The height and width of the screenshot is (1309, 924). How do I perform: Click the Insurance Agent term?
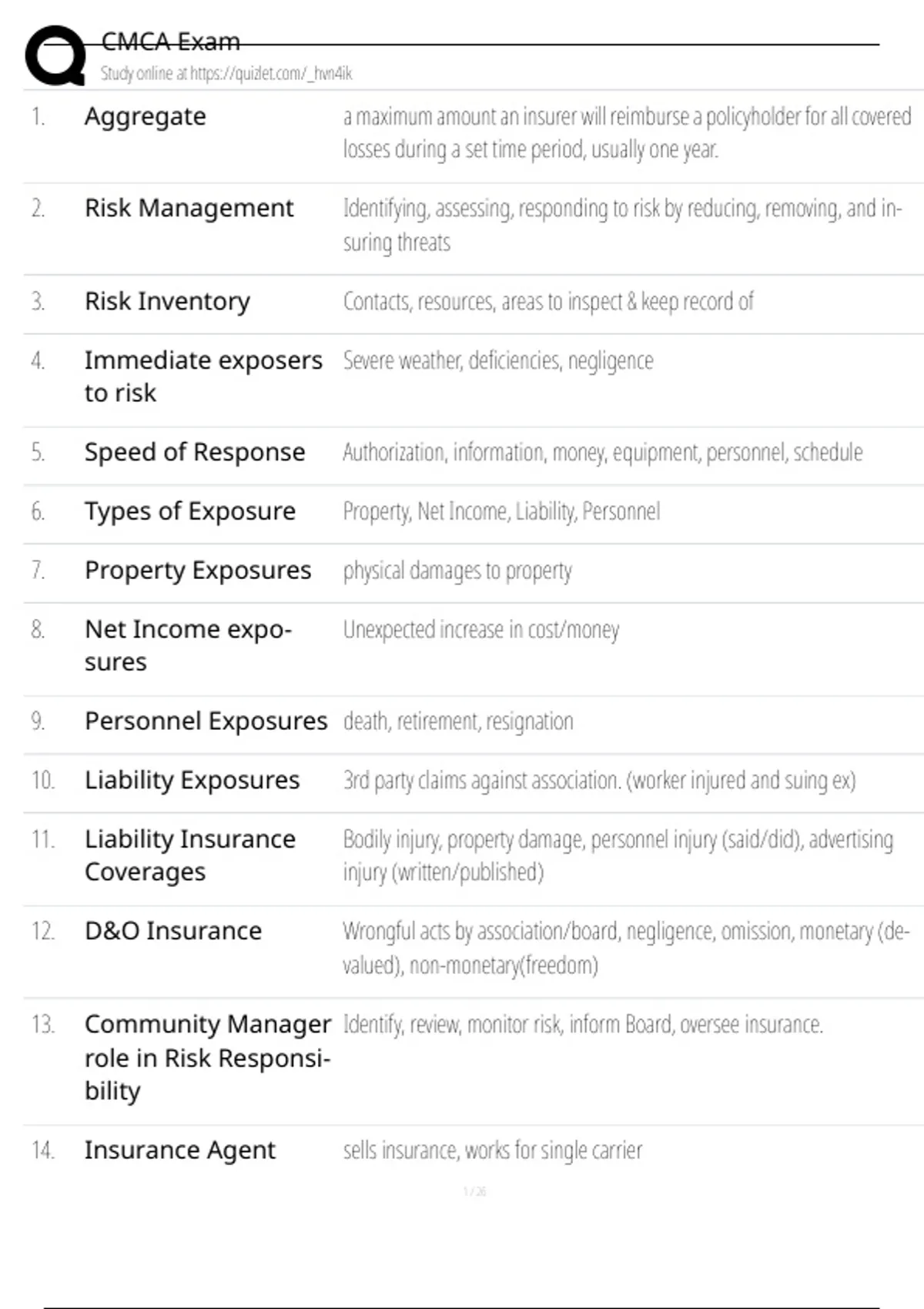(179, 1150)
